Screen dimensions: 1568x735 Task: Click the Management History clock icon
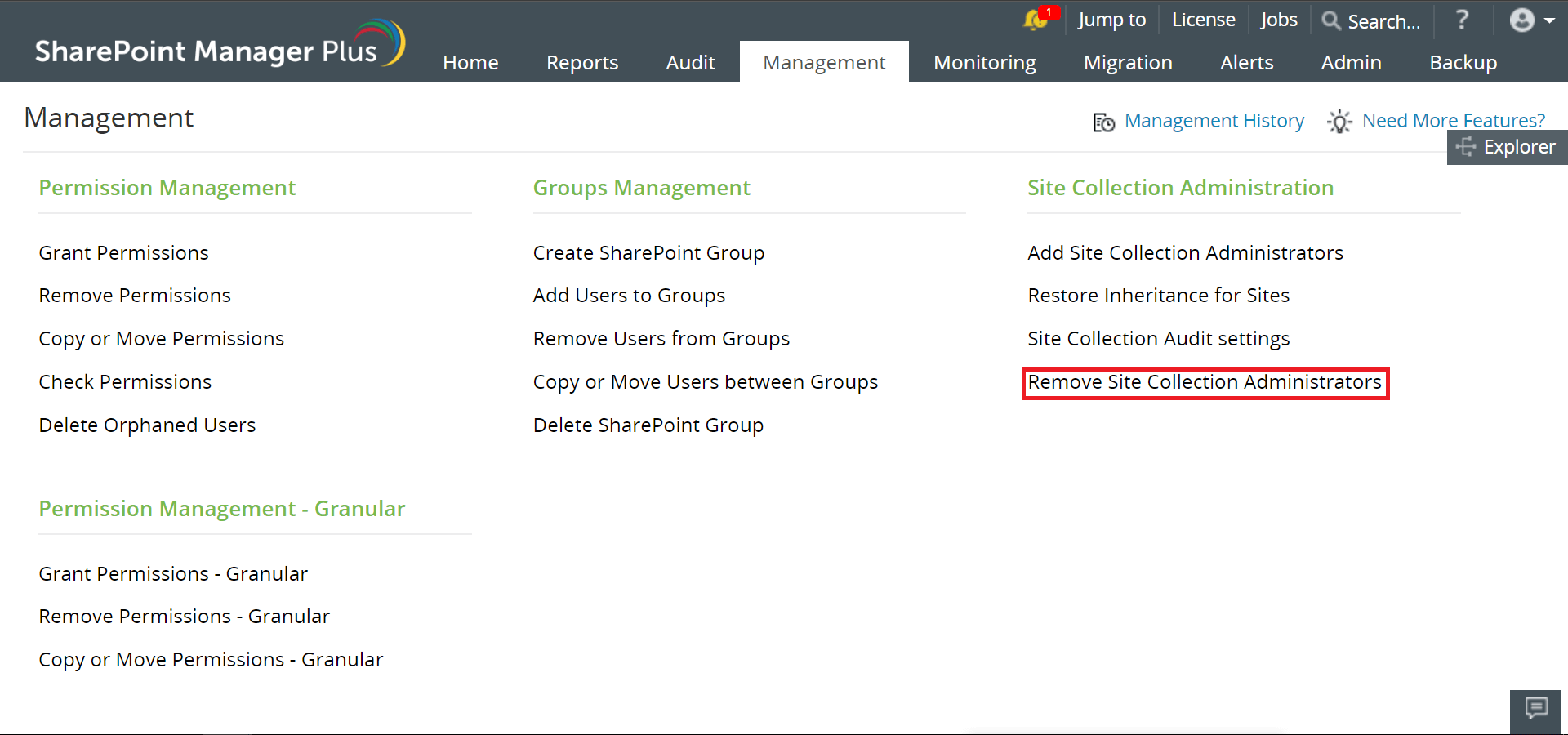pyautogui.click(x=1103, y=122)
